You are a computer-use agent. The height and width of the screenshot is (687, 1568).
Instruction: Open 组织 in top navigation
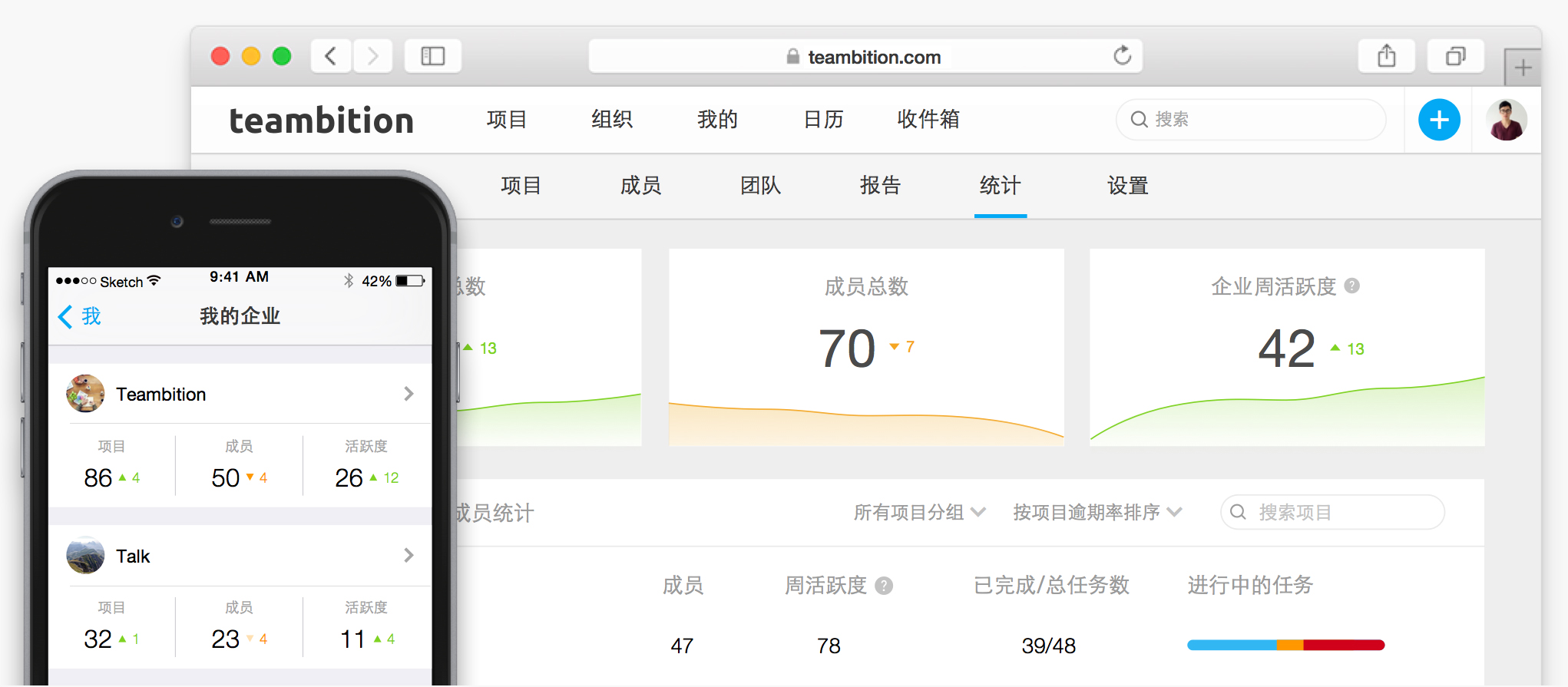[x=612, y=120]
